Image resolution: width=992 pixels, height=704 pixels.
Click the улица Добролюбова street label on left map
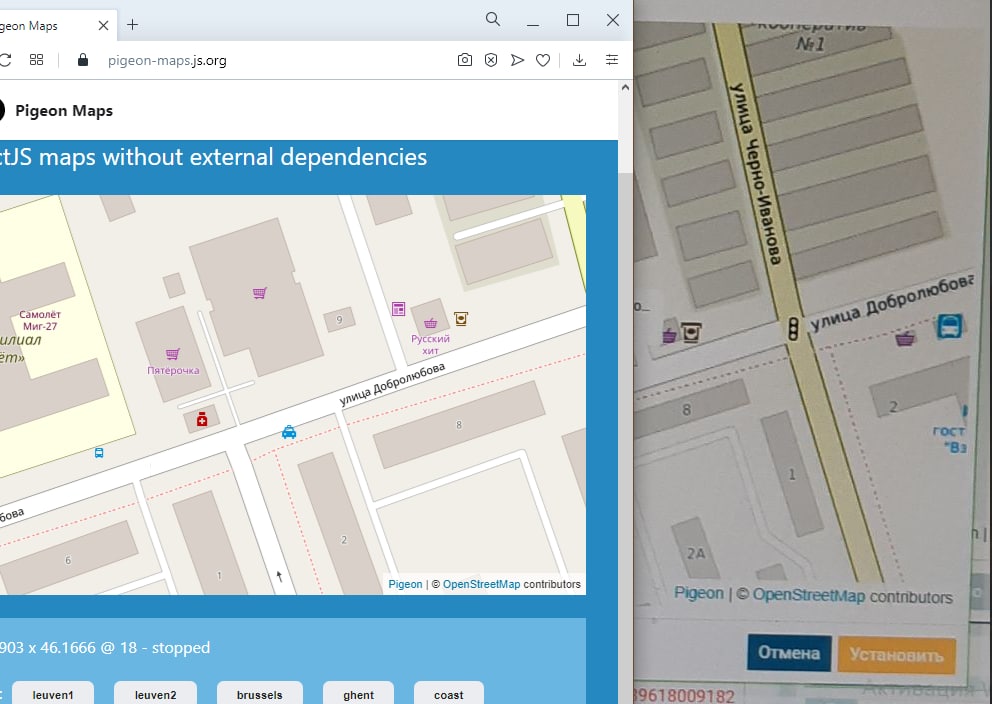coord(392,384)
